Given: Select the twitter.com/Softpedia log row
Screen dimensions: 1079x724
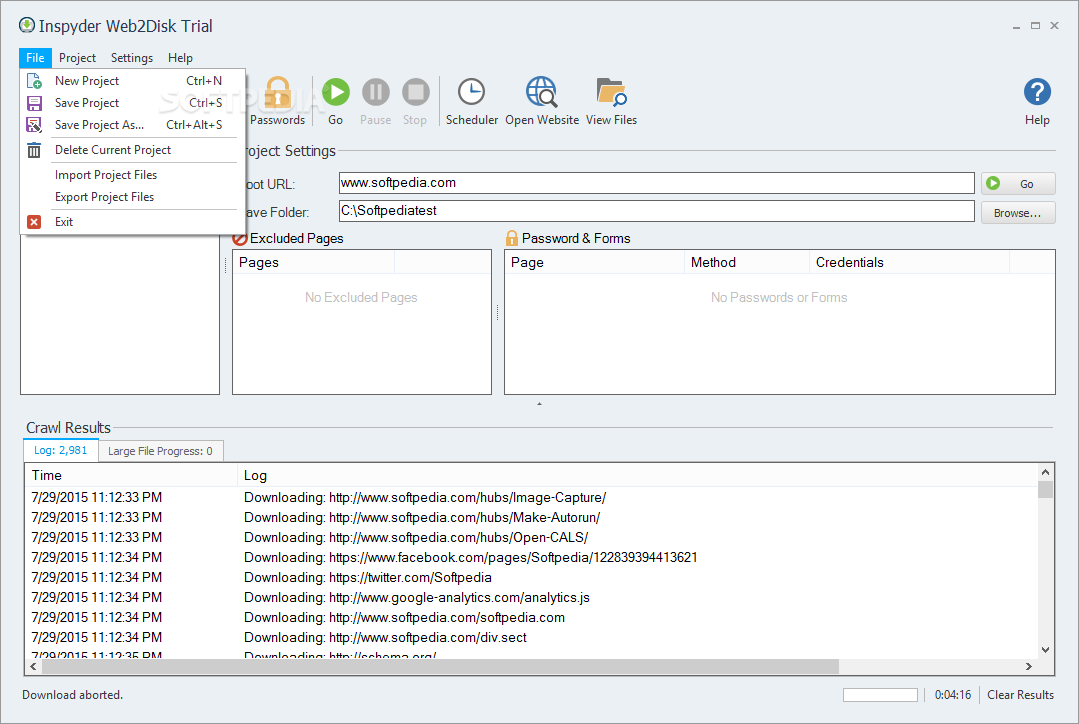Looking at the screenshot, I should pos(531,577).
